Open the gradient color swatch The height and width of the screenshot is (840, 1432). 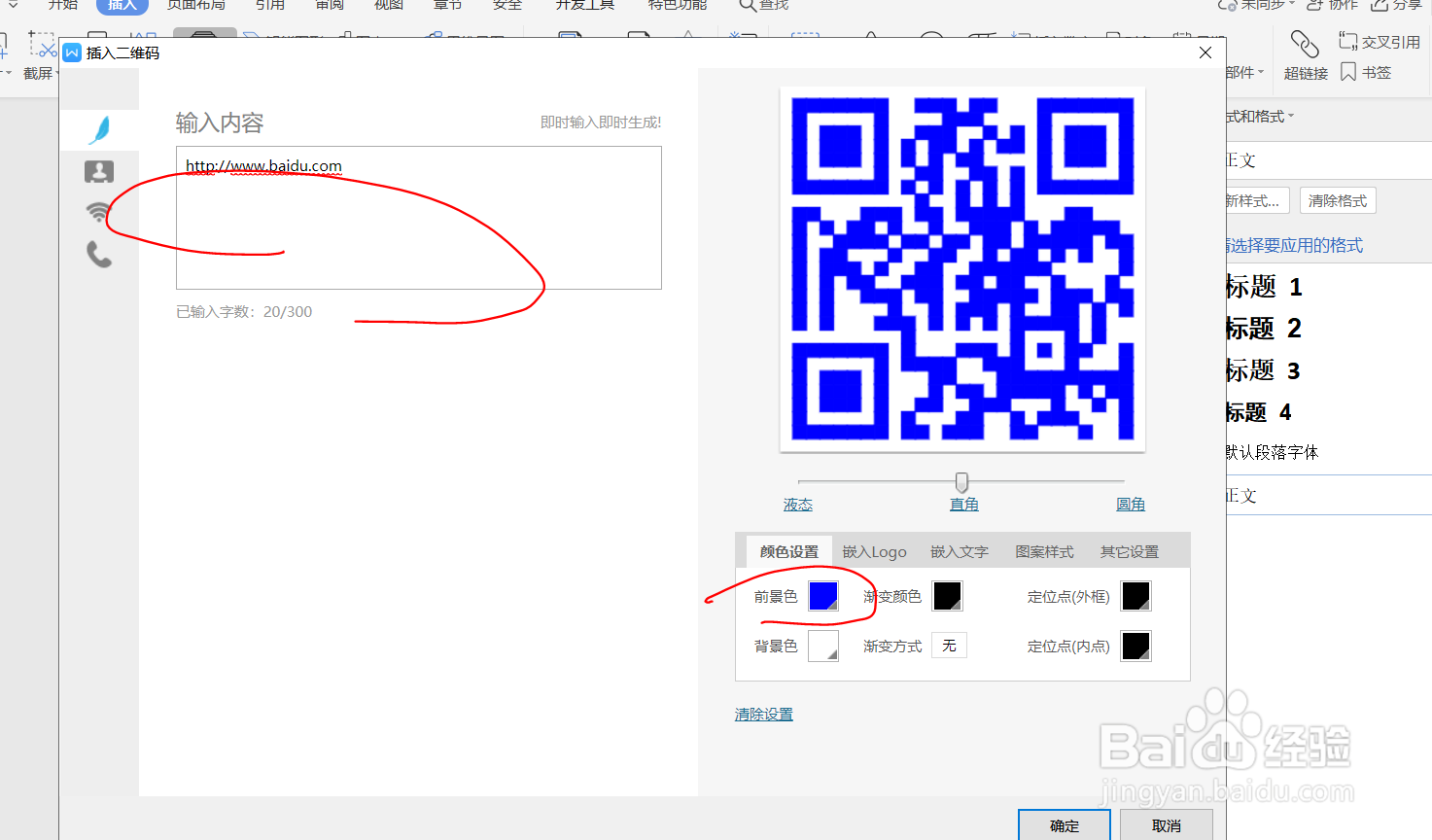click(948, 596)
